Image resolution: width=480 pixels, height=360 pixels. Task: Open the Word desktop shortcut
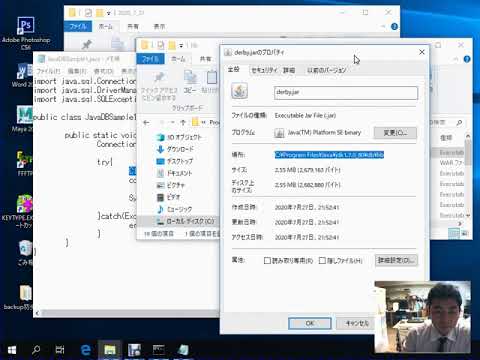click(x=23, y=75)
